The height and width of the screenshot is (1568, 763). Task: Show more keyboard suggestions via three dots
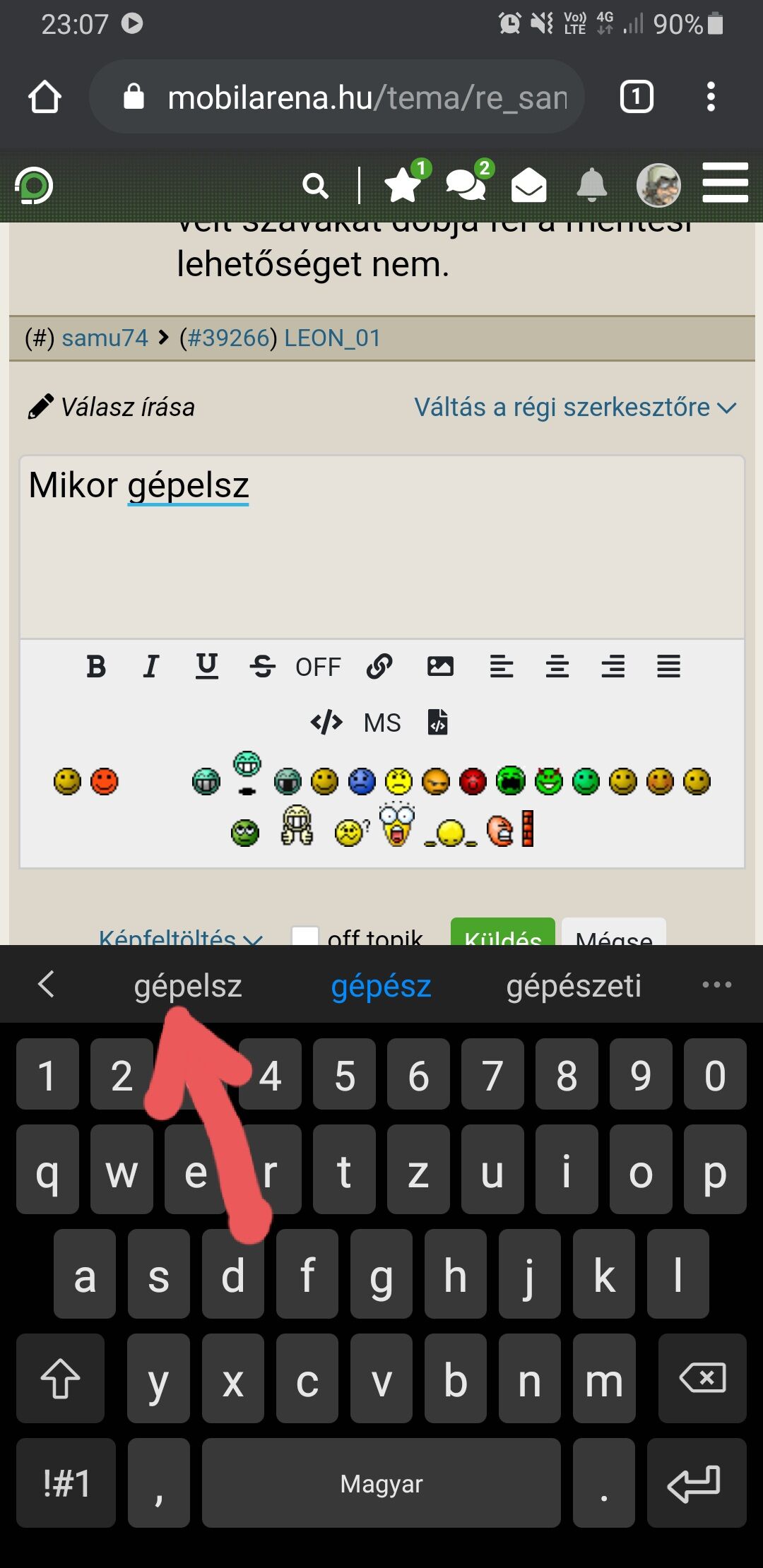point(717,985)
